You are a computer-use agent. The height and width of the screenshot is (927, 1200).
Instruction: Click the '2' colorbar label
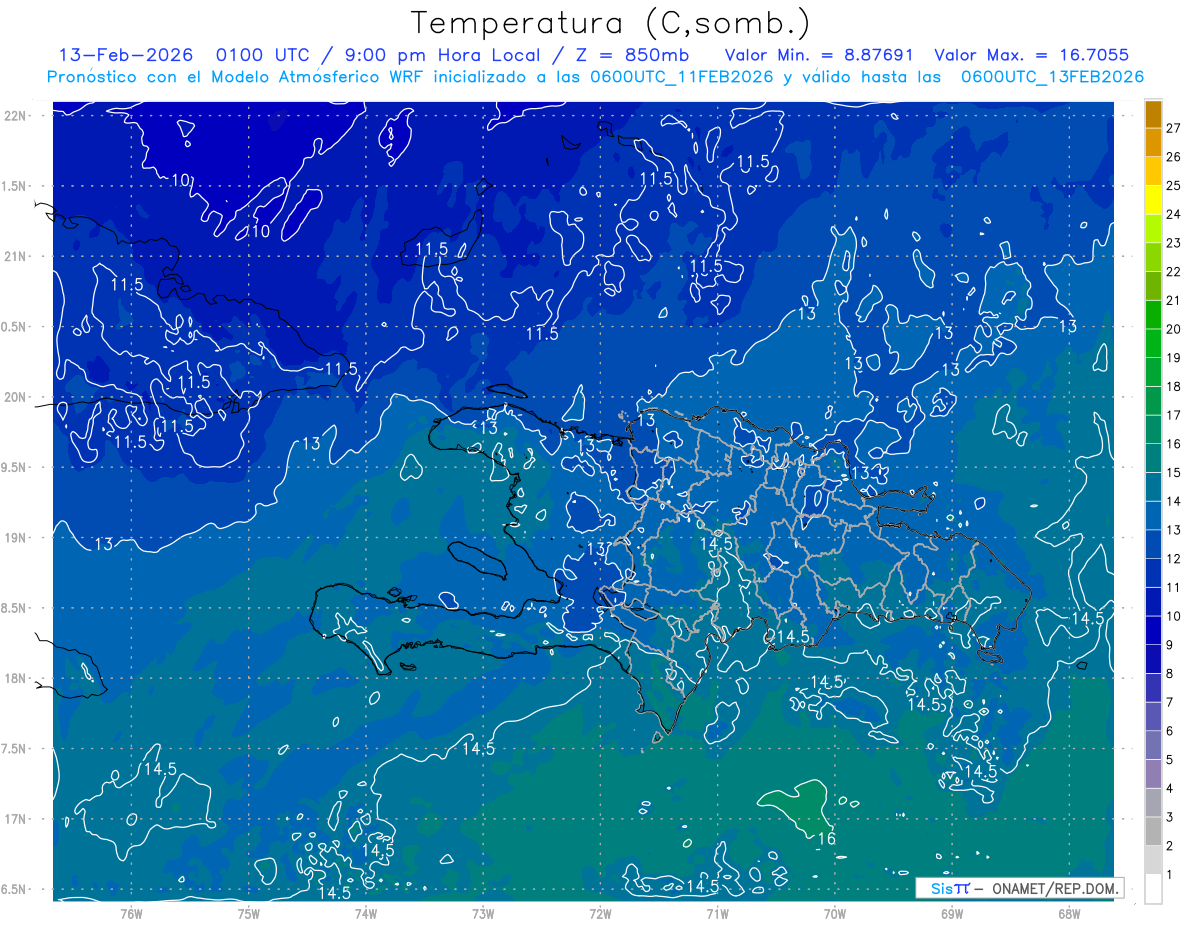[1170, 846]
